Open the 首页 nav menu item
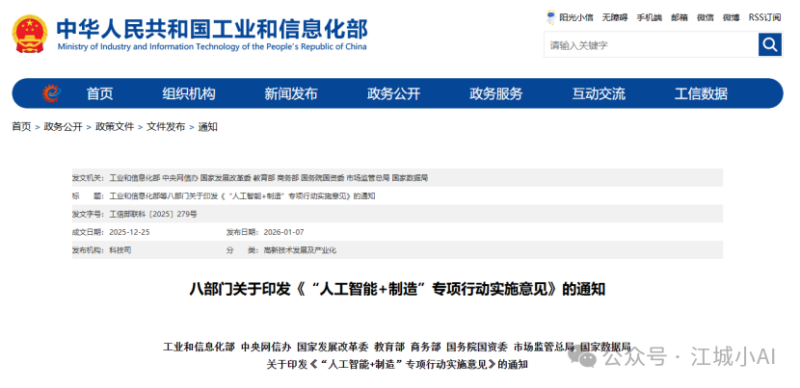This screenshot has width=800, height=388. 99,94
